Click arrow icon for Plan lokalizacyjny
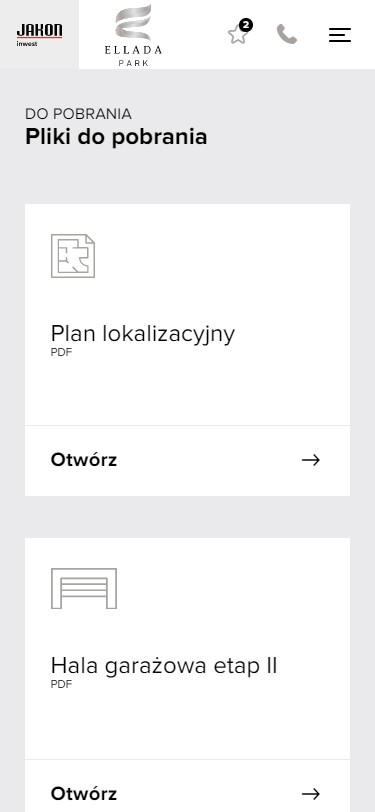The height and width of the screenshot is (812, 375). (311, 460)
